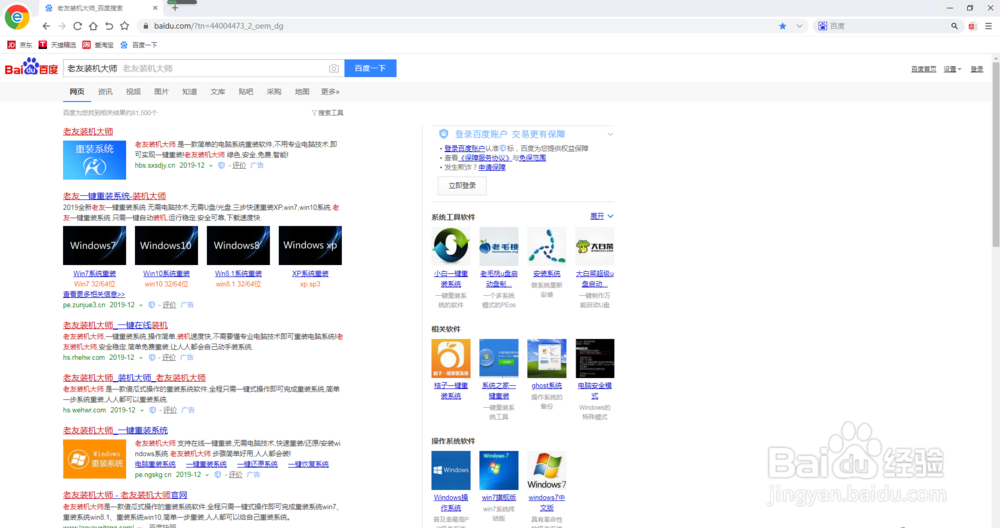Click the Baidu logo

[x=31, y=67]
